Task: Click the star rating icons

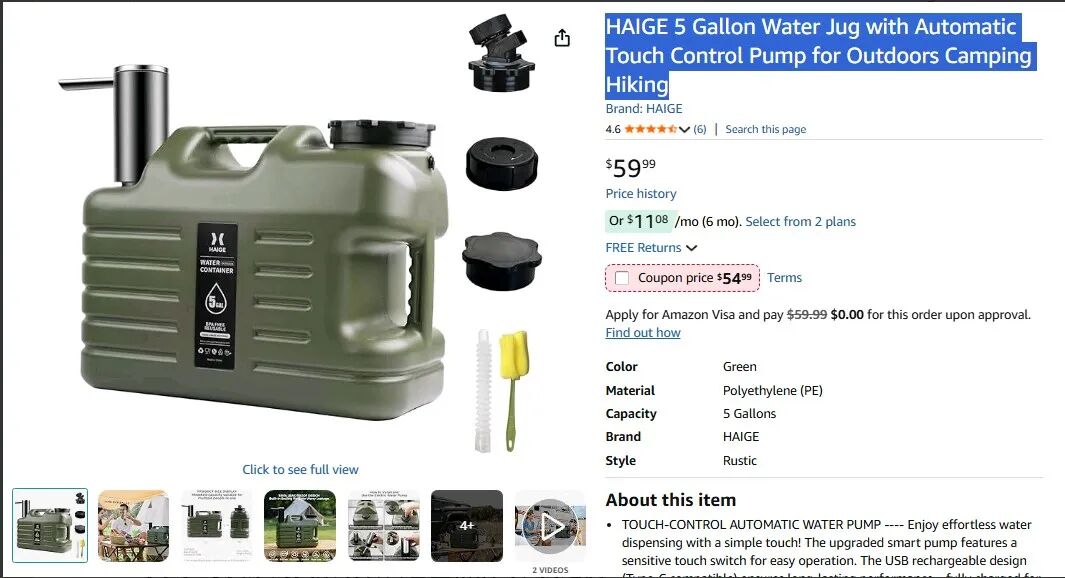Action: 650,129
